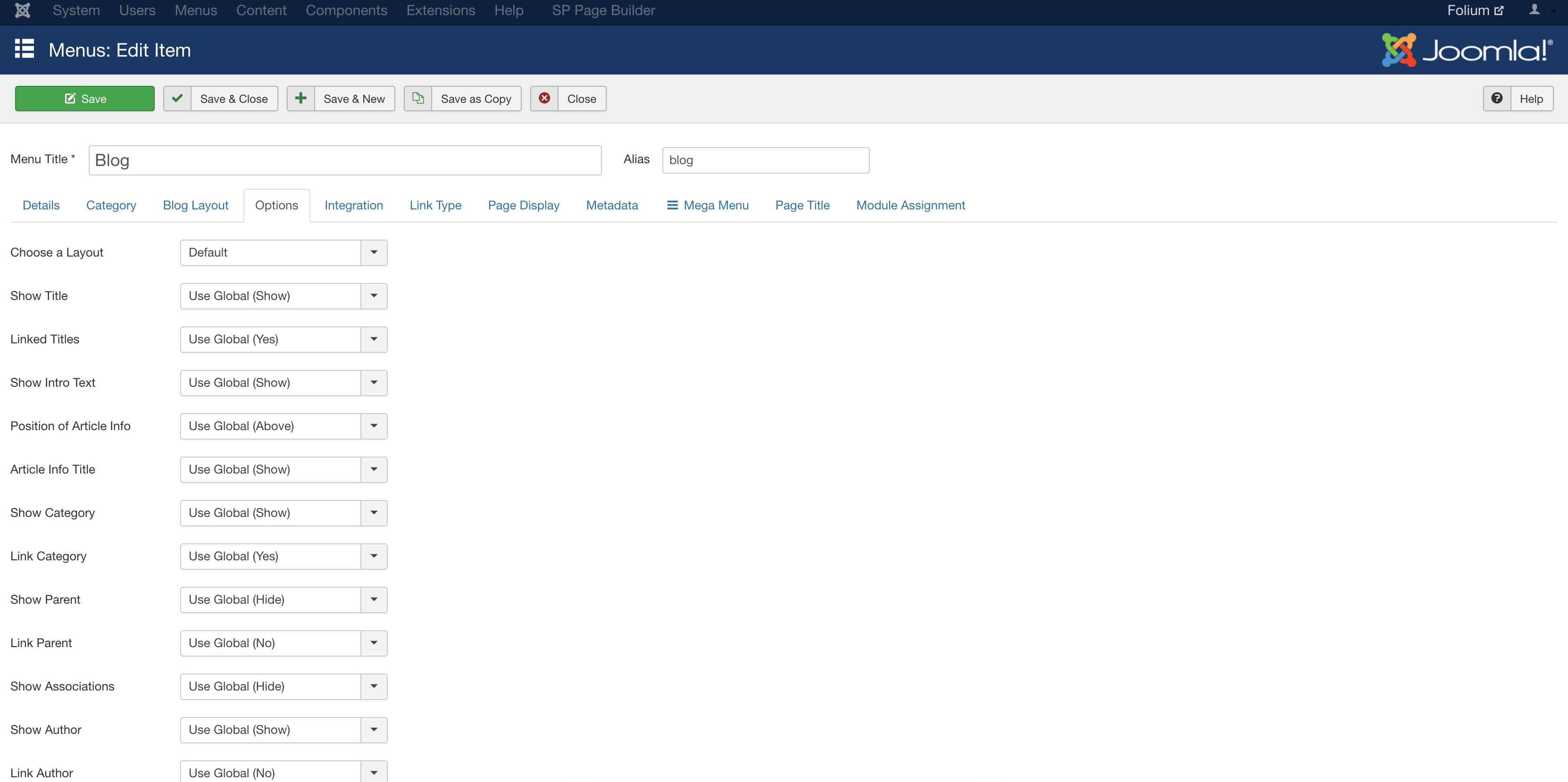The height and width of the screenshot is (782, 1568).
Task: Click the plus icon for Save & New
Action: tap(300, 99)
